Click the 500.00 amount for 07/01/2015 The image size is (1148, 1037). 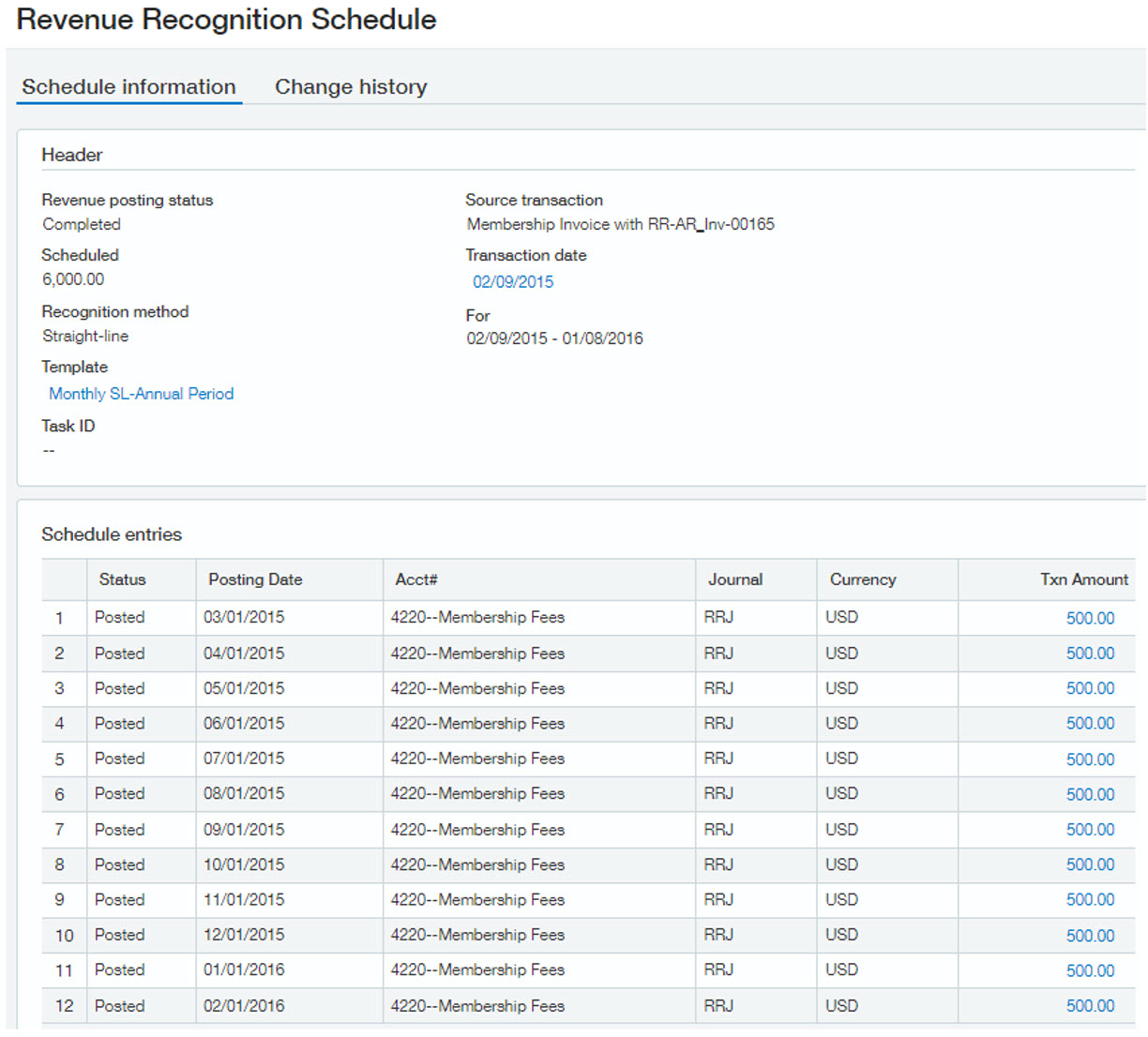[x=1090, y=759]
